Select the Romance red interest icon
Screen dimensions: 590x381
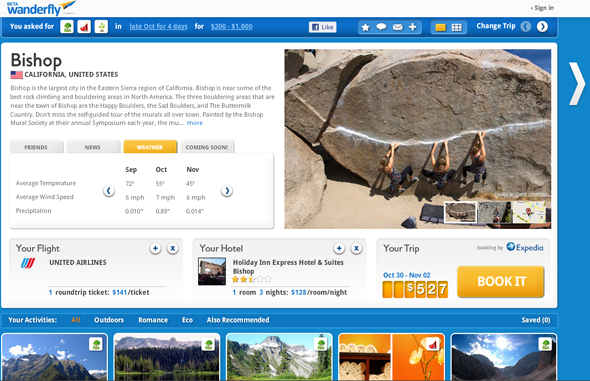click(x=84, y=27)
